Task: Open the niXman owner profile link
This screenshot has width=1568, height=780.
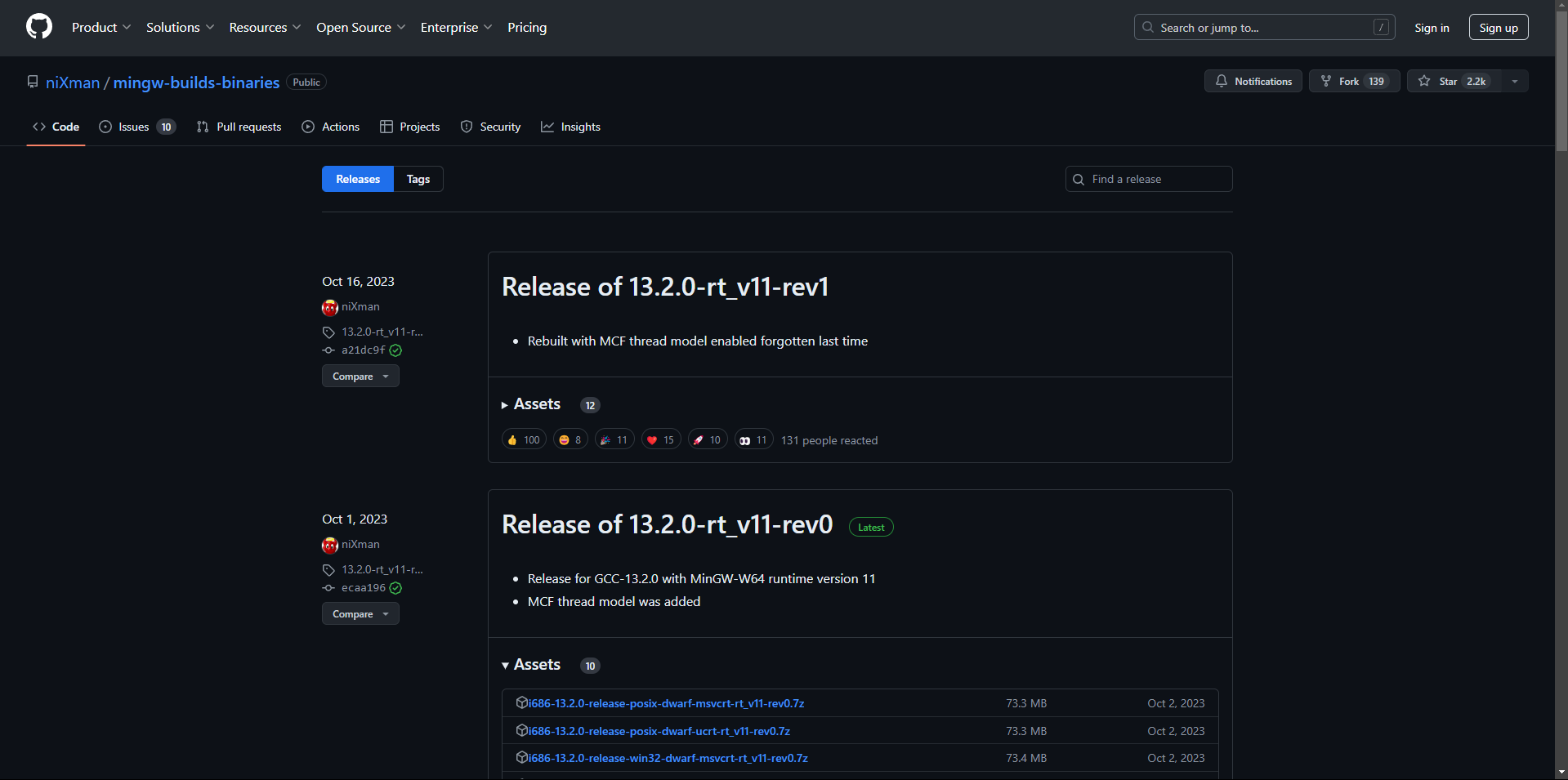Action: click(x=73, y=82)
